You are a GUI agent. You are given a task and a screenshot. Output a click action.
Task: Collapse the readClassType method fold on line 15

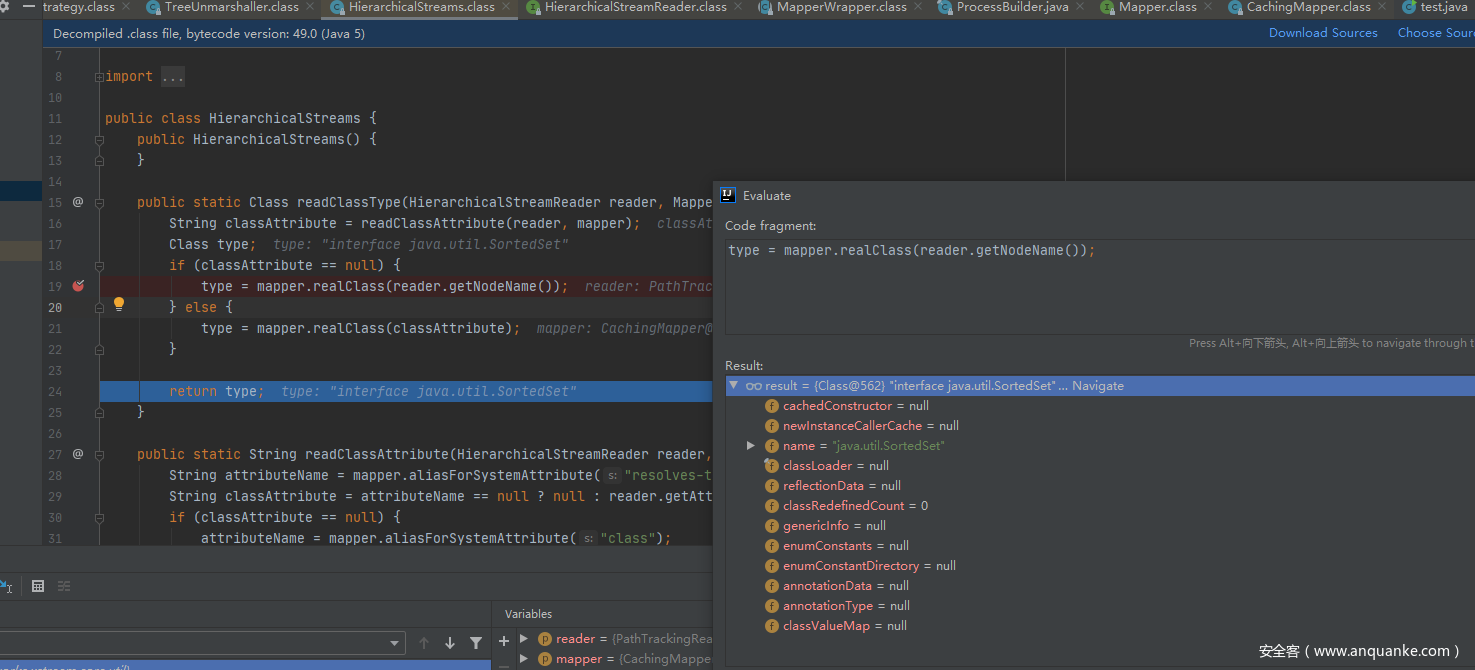click(99, 202)
